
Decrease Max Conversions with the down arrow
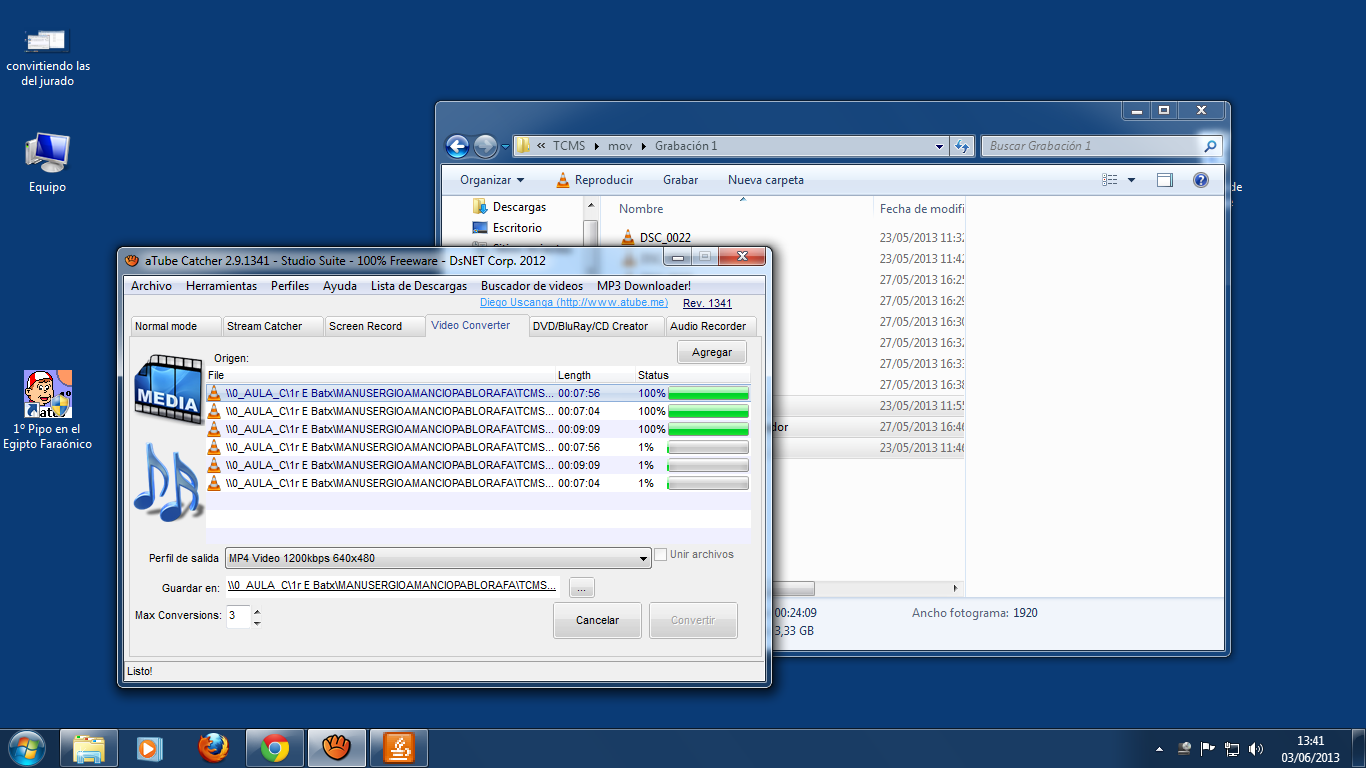point(257,622)
